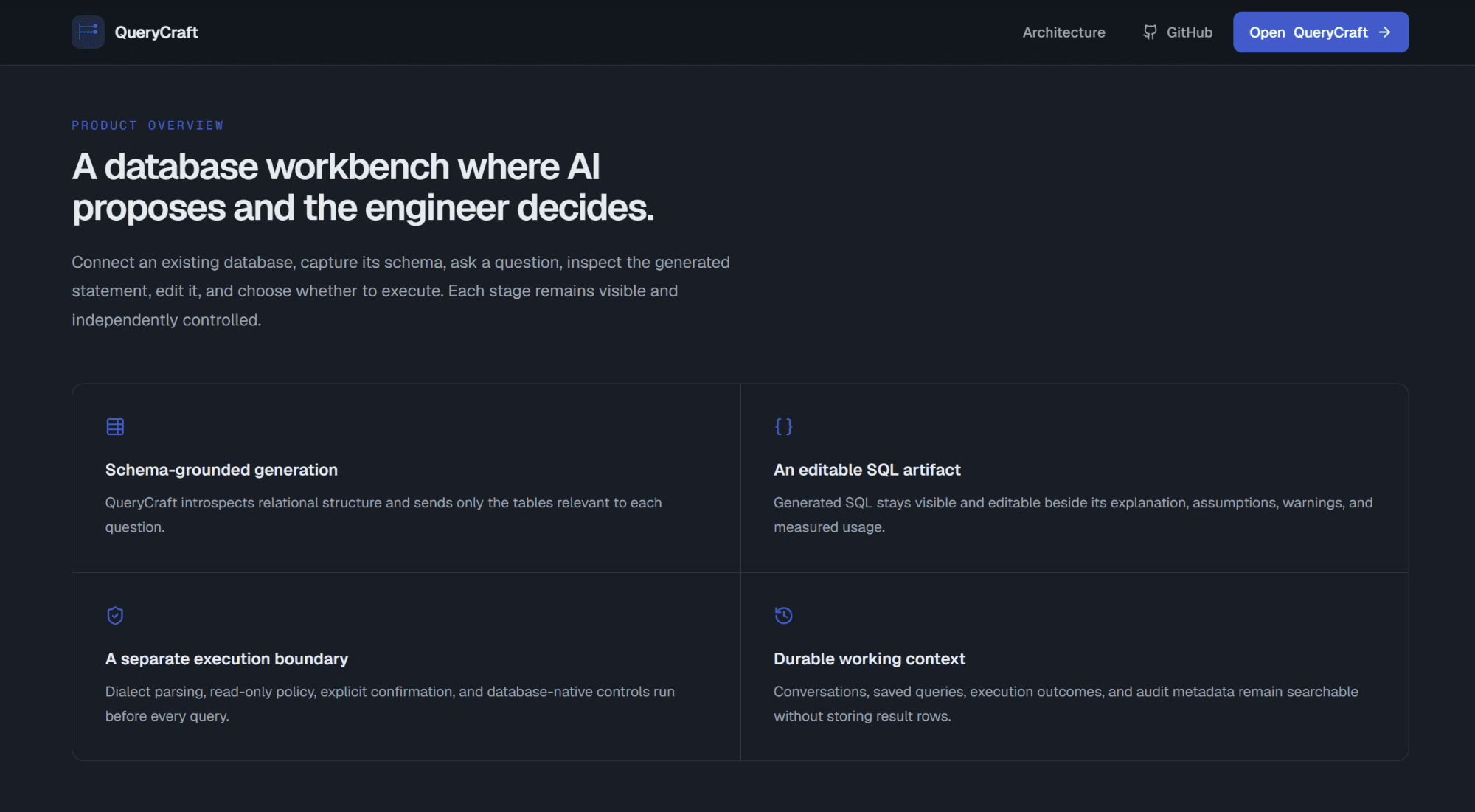Click the description starting Generated SQL stays visible
Image resolution: width=1475 pixels, height=812 pixels.
point(1073,515)
